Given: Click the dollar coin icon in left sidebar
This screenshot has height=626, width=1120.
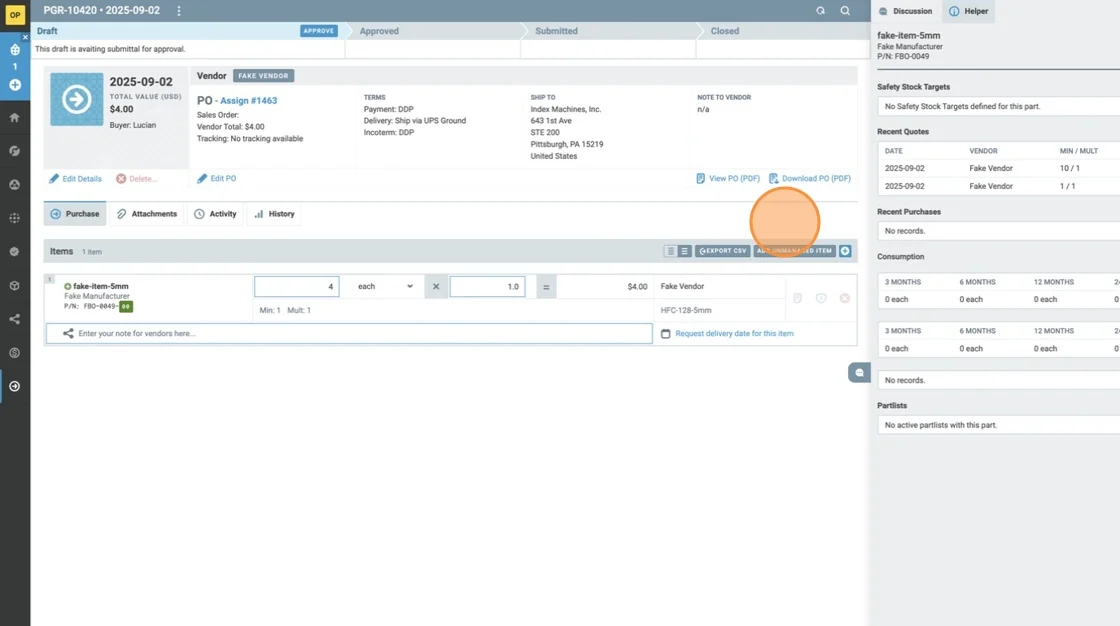Looking at the screenshot, I should [x=15, y=353].
